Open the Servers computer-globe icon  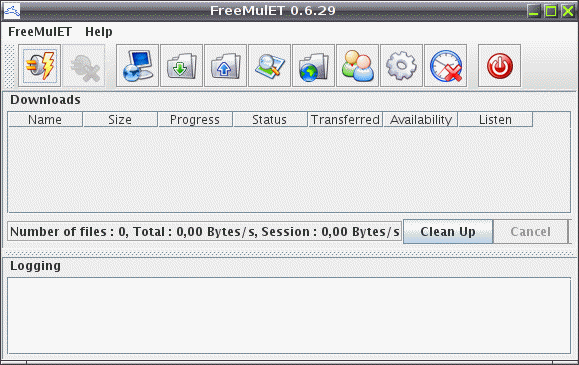[137, 66]
